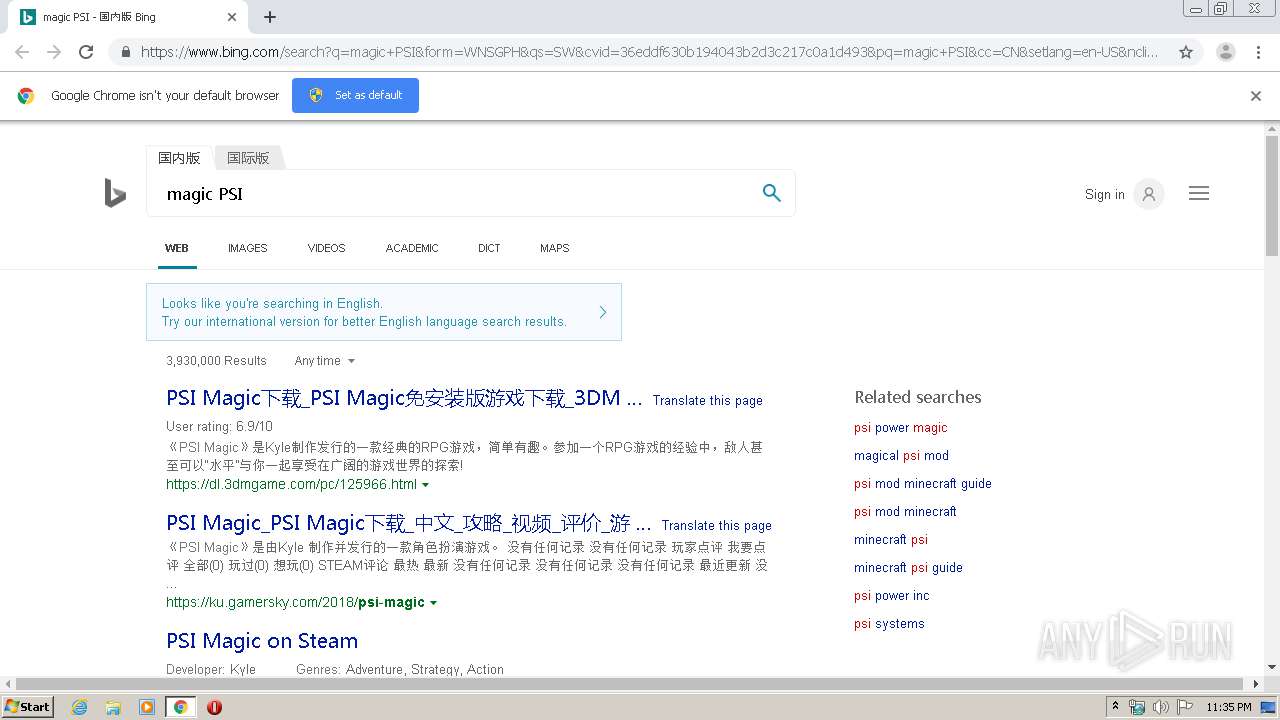Switch to IMAGES search tab

[247, 248]
